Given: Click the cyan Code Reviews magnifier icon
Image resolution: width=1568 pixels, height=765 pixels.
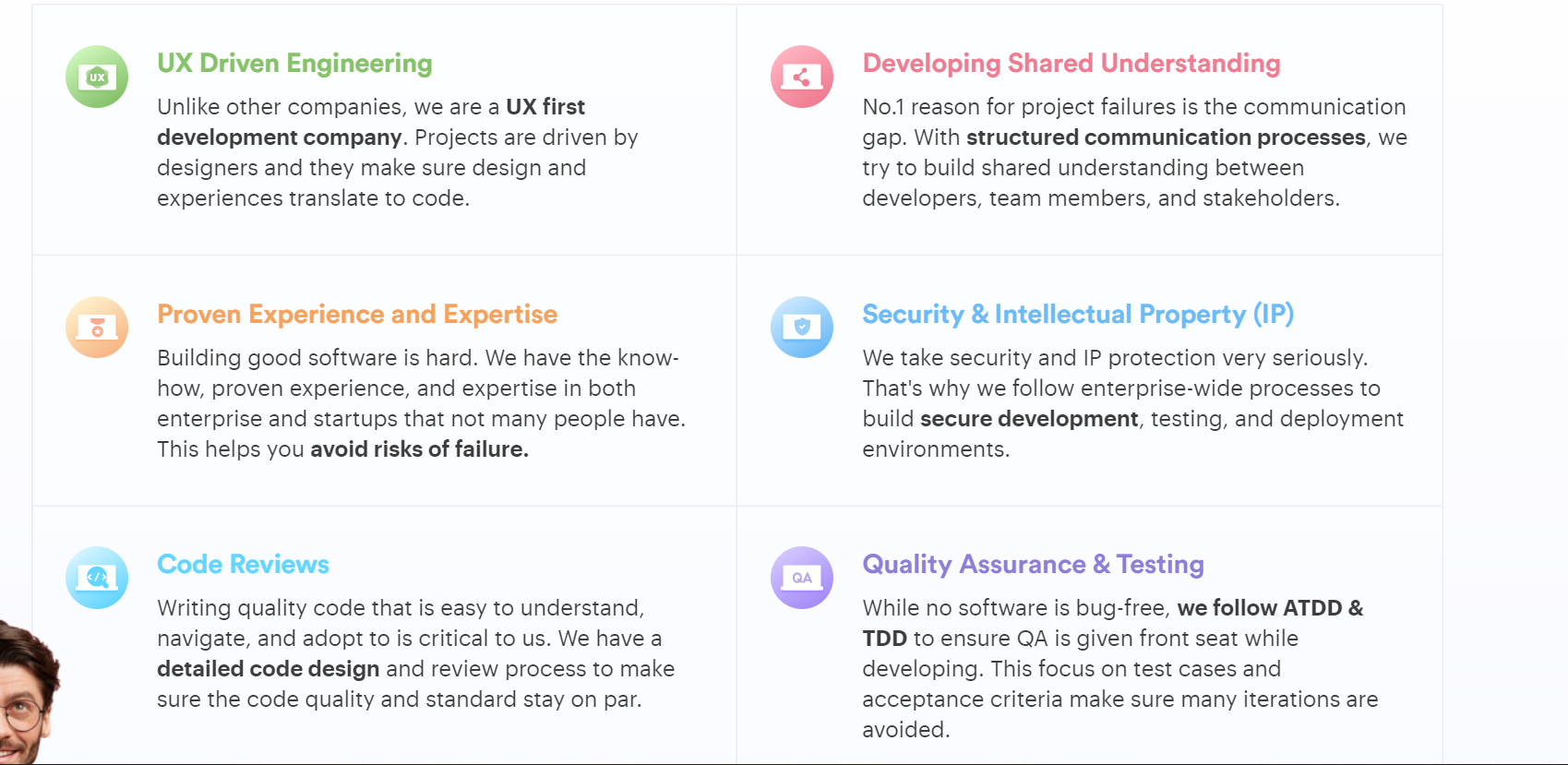Looking at the screenshot, I should pos(97,578).
